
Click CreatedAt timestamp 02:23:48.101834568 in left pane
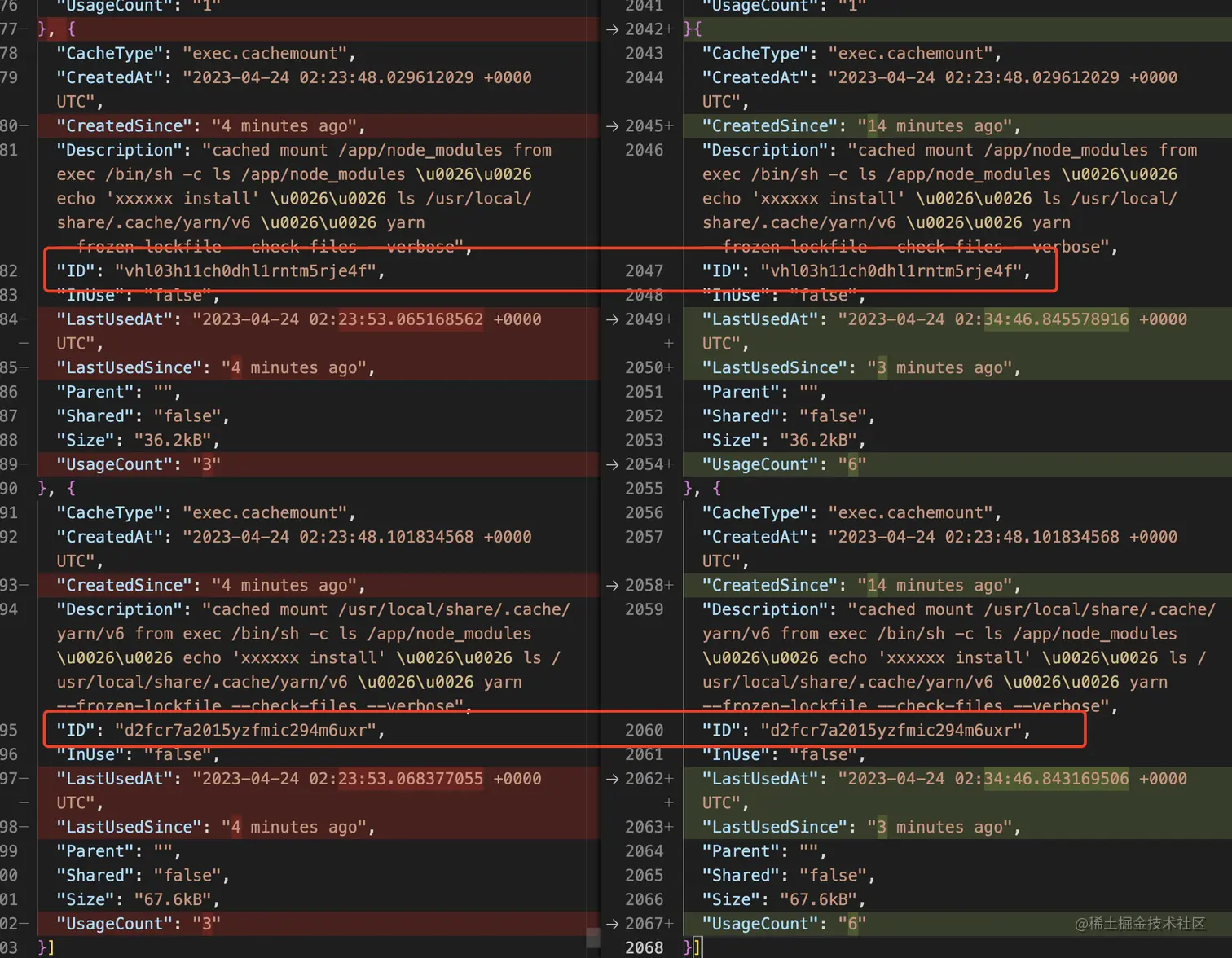386,538
